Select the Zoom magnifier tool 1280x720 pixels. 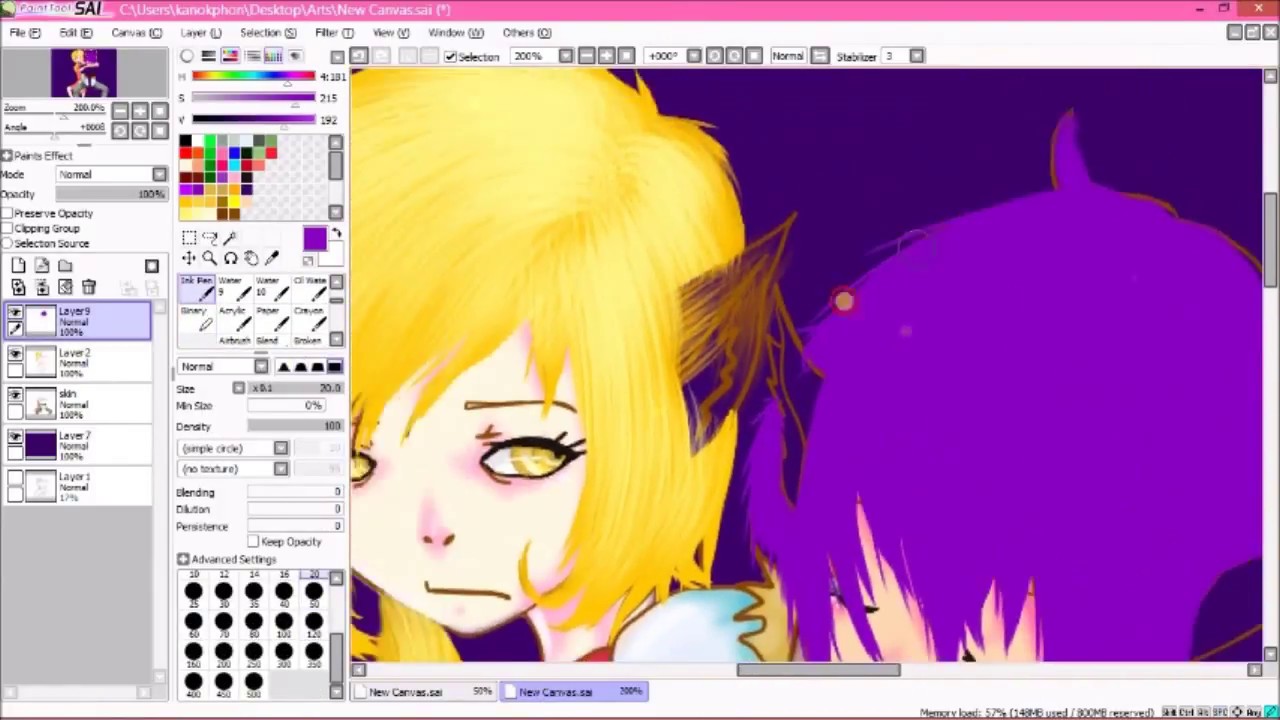pos(210,258)
